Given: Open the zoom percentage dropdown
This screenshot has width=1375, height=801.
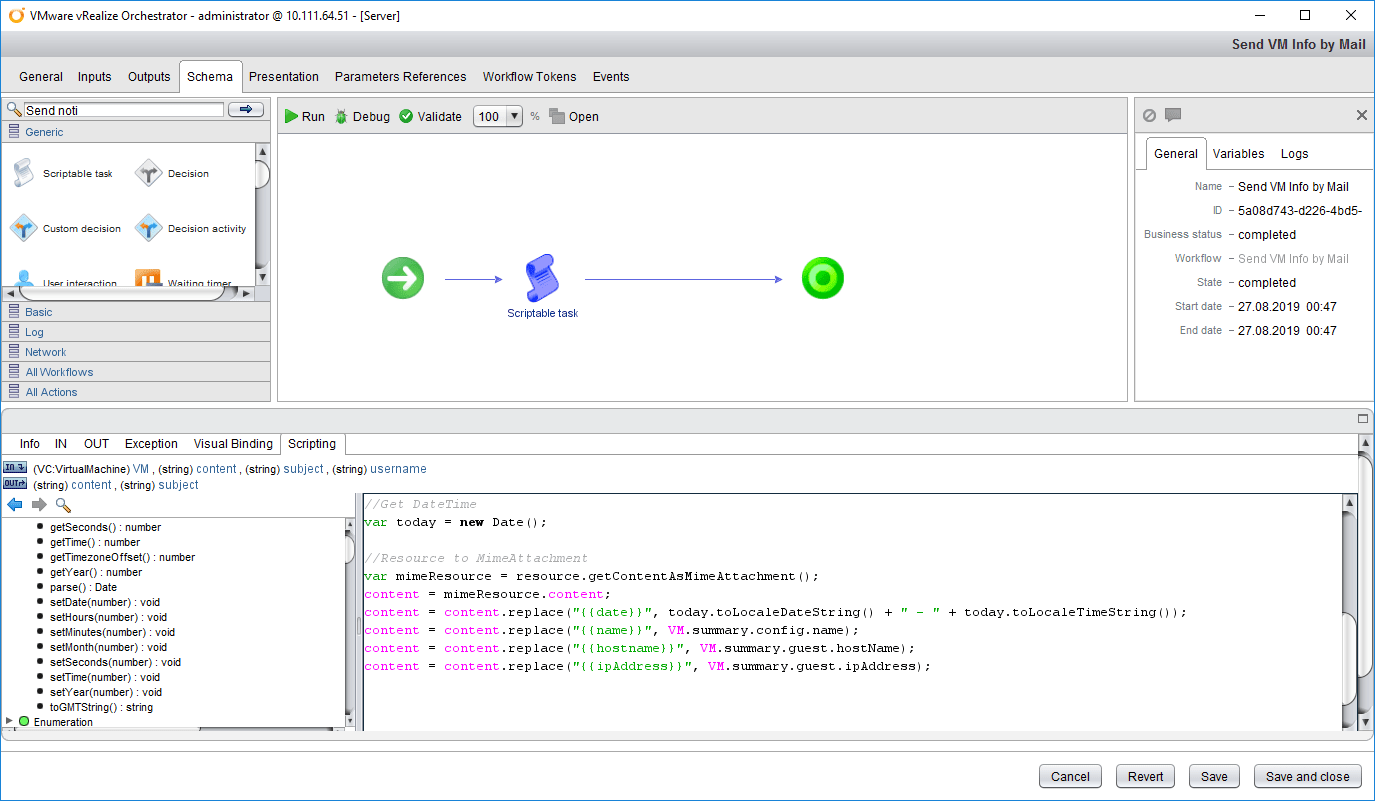Looking at the screenshot, I should click(515, 117).
